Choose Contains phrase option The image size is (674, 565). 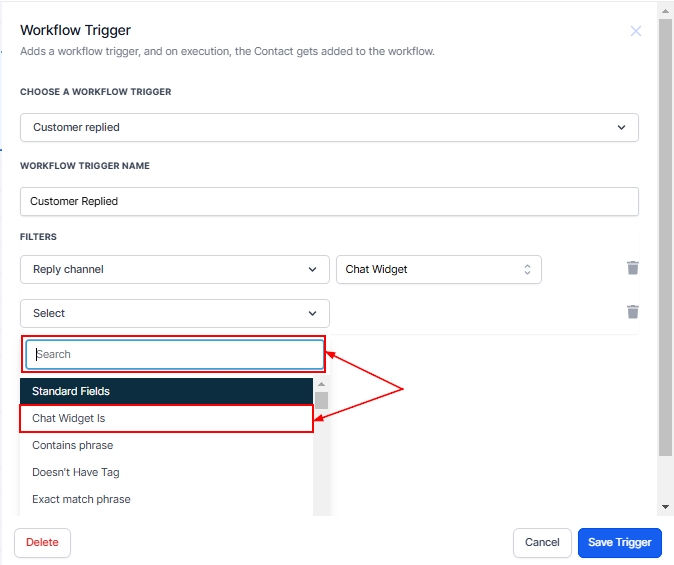[167, 445]
